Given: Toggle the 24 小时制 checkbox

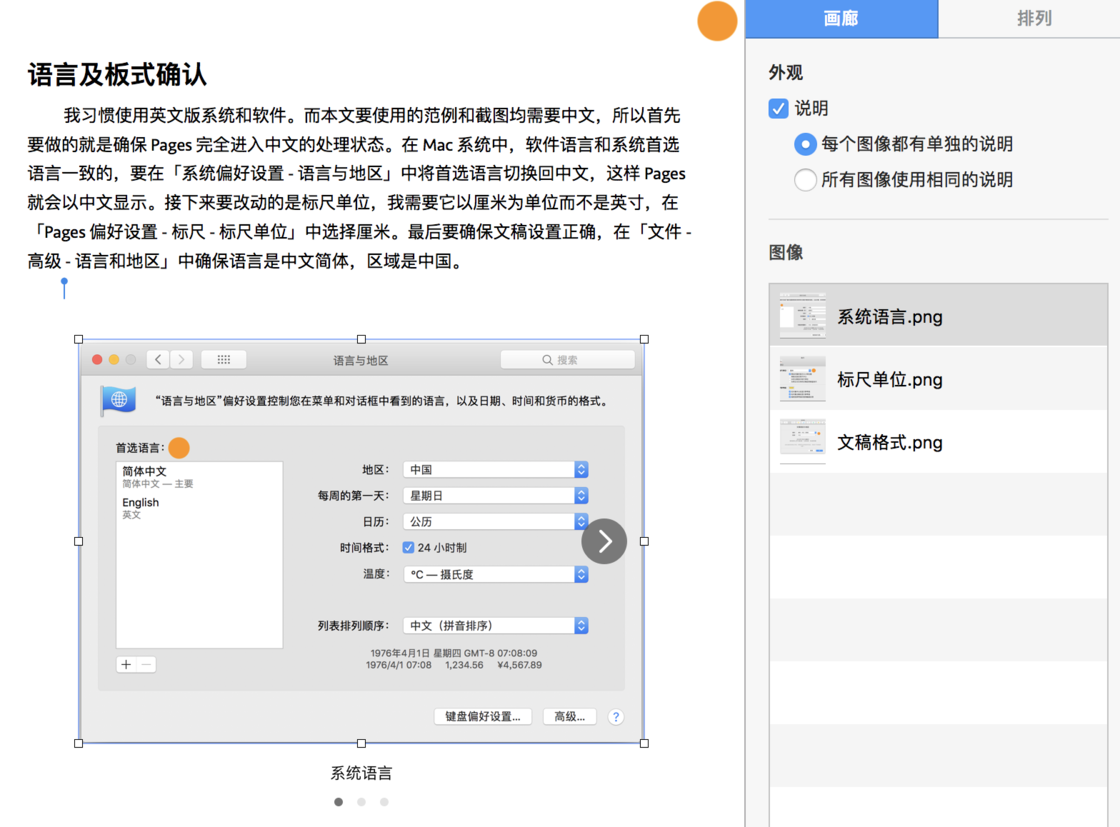Looking at the screenshot, I should pos(408,547).
